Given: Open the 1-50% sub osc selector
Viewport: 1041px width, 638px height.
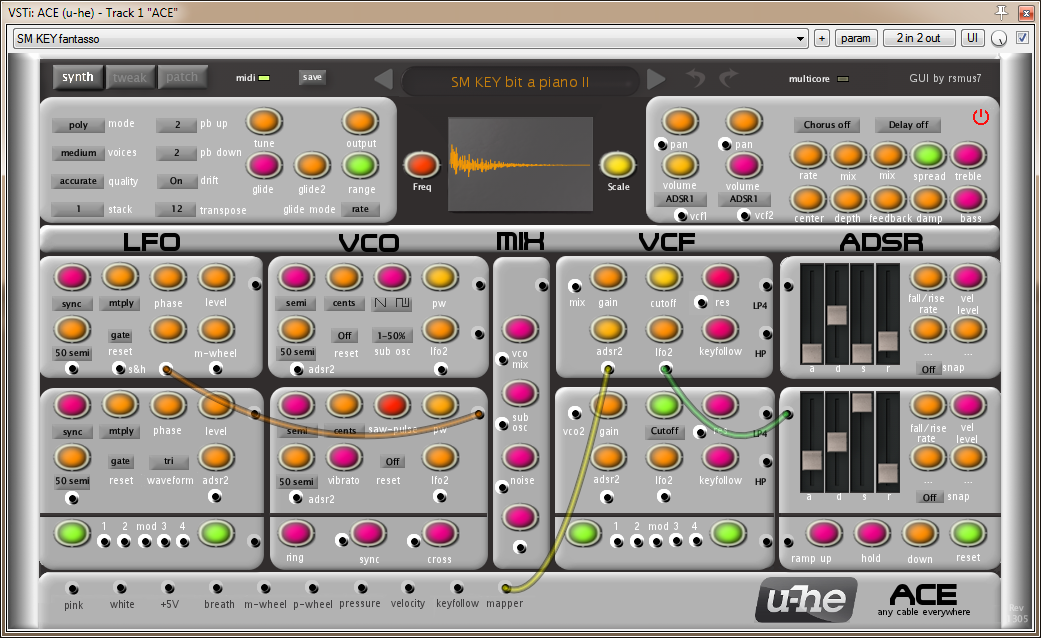Looking at the screenshot, I should [392, 335].
